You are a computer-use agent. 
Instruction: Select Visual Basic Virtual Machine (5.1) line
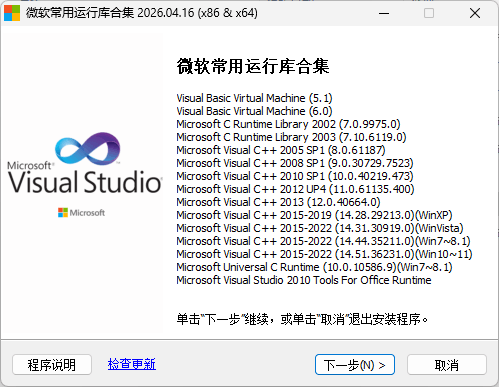coord(254,98)
